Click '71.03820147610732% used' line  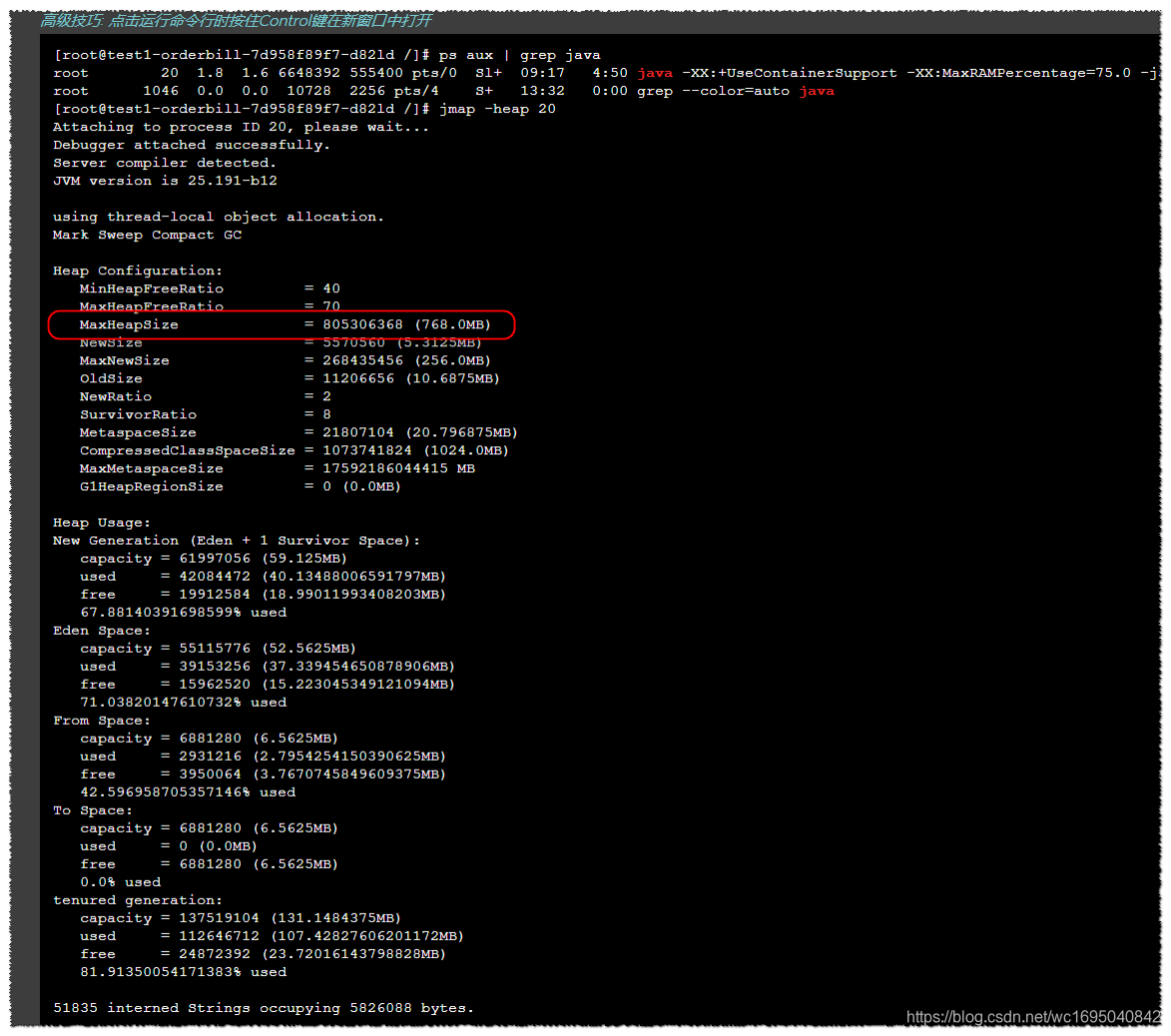coord(184,702)
